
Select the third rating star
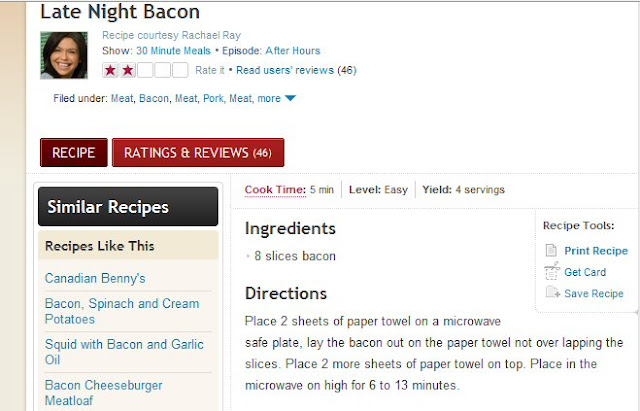click(145, 70)
